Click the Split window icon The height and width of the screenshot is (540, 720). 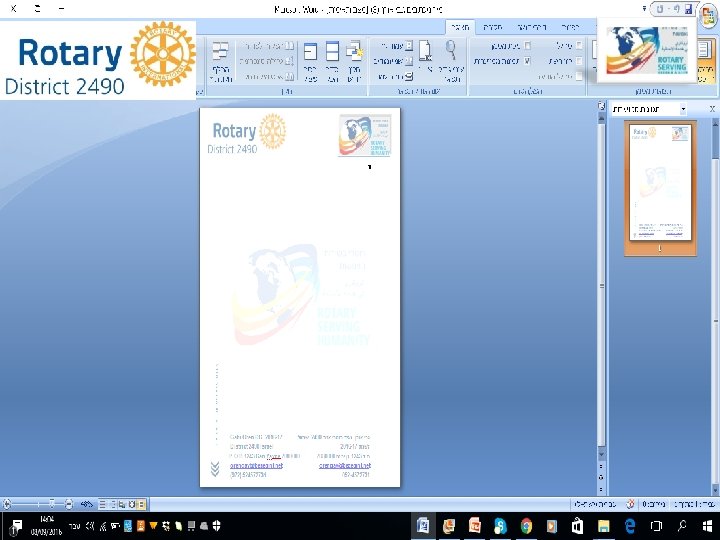tap(310, 60)
